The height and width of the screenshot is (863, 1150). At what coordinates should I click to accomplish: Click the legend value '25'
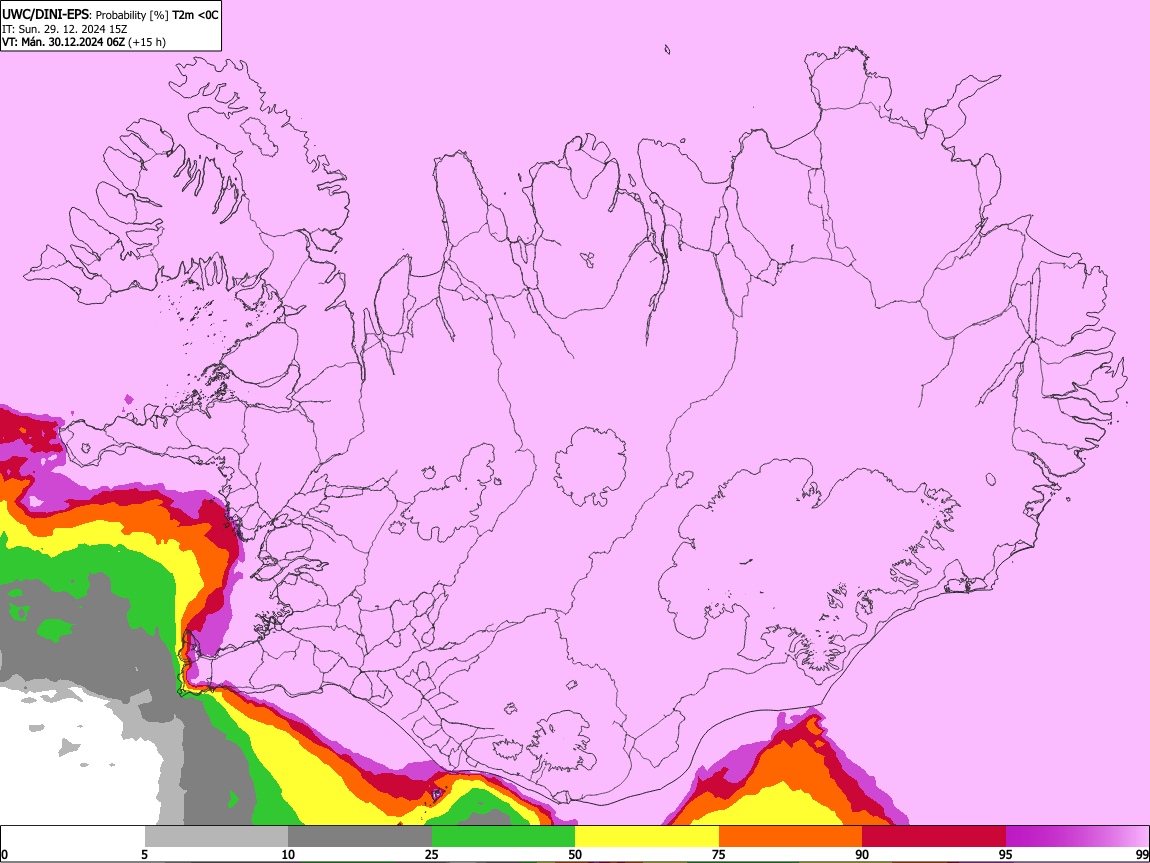(432, 854)
